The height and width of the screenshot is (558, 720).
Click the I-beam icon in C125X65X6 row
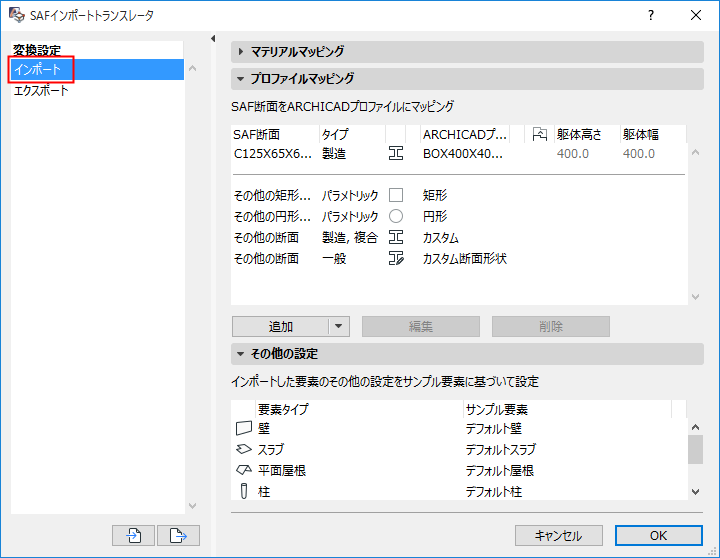(x=396, y=153)
